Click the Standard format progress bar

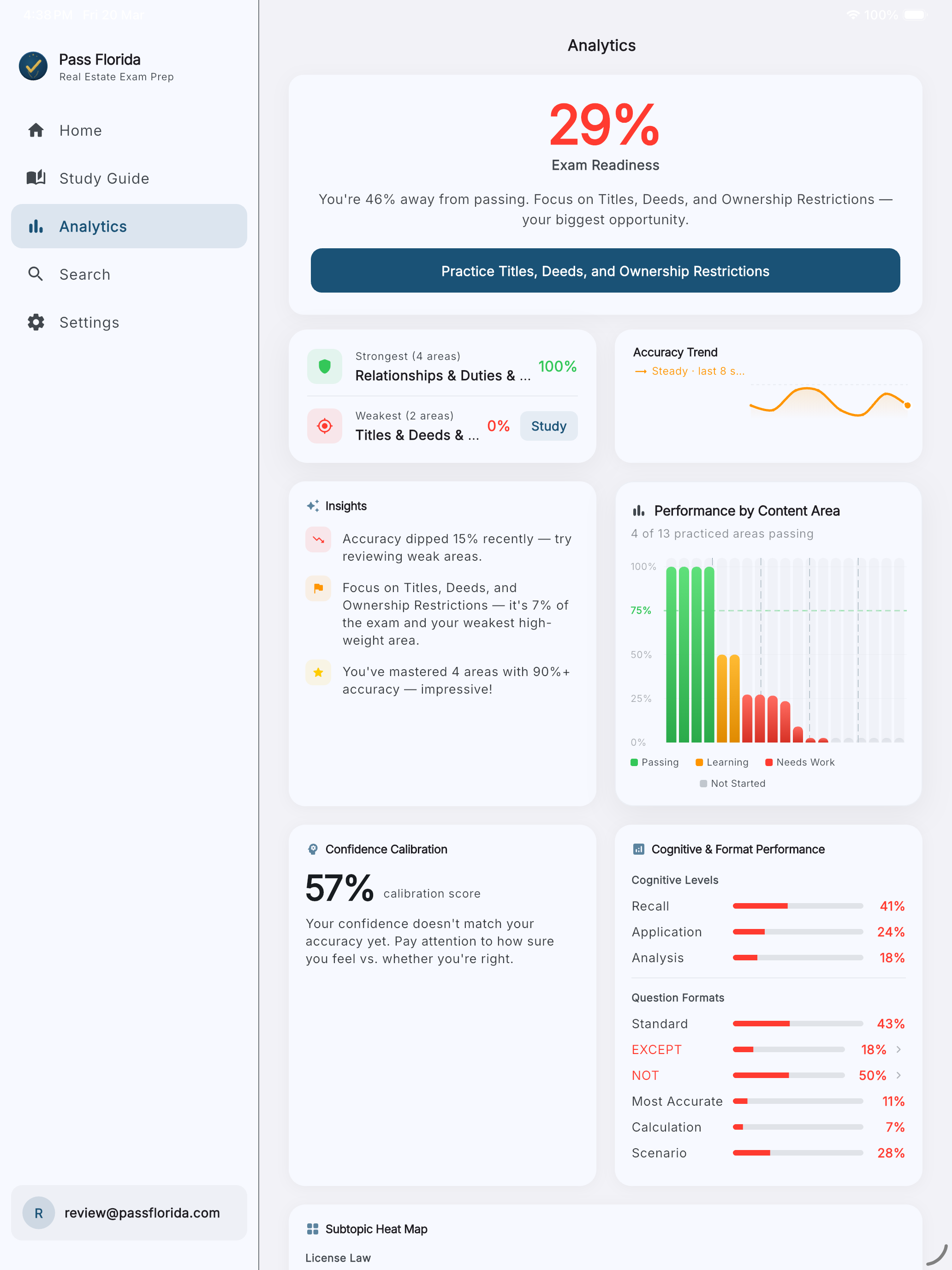pyautogui.click(x=797, y=1024)
